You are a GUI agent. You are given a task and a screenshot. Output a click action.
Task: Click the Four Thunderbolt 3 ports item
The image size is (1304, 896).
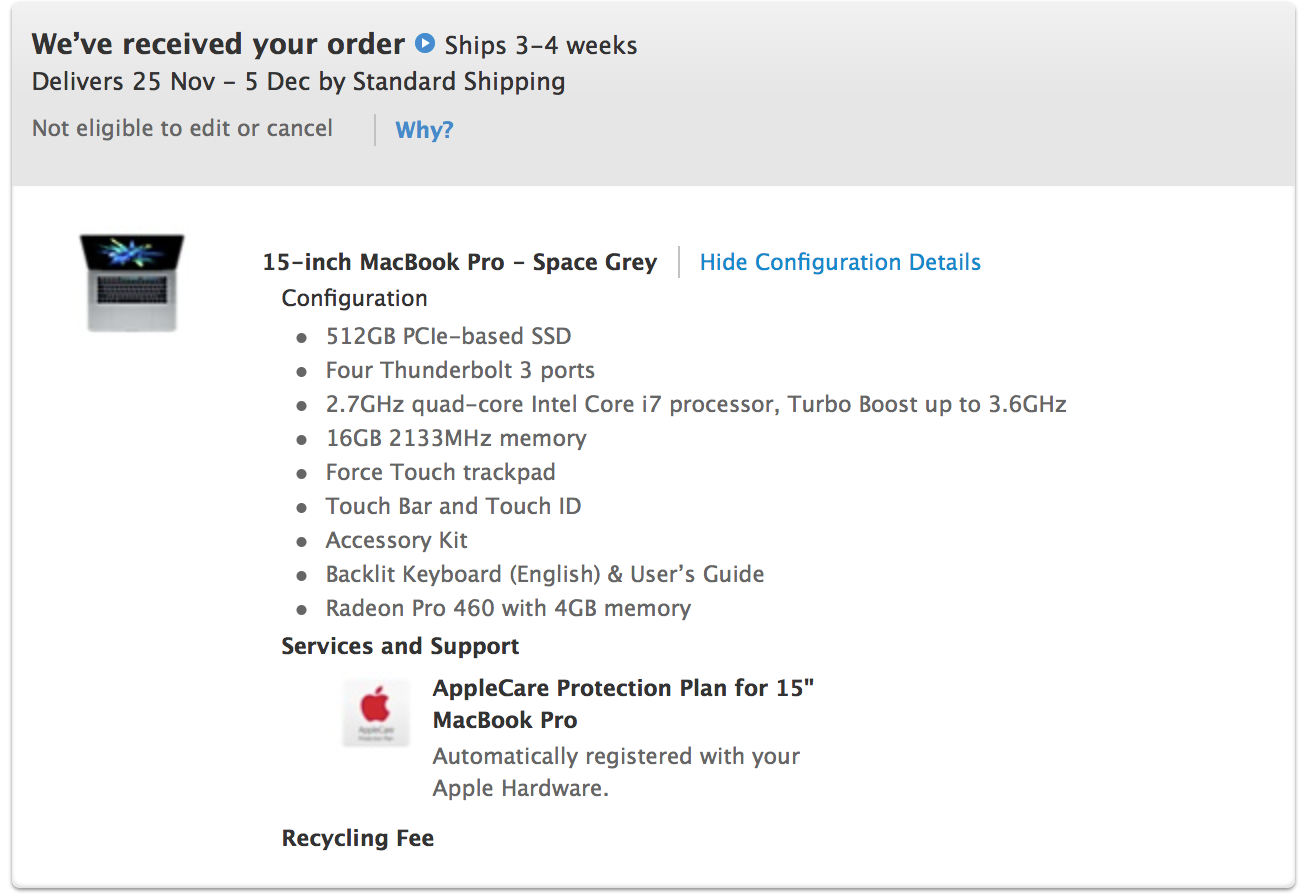(x=460, y=371)
